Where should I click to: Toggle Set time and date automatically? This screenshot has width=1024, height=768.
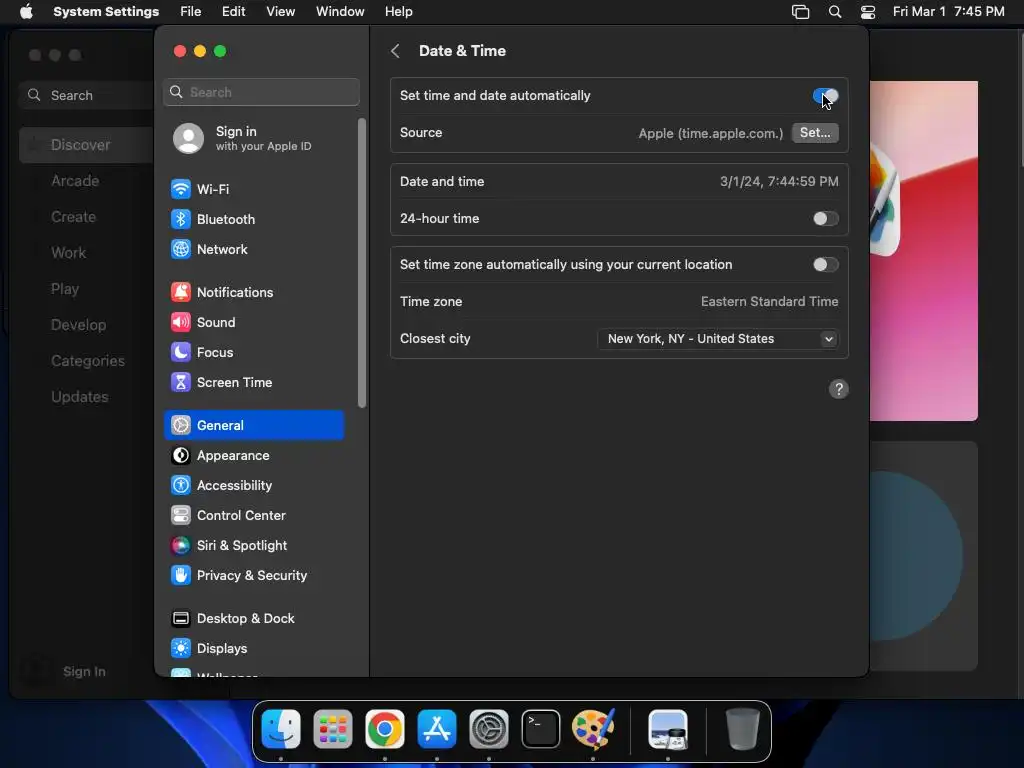825,96
